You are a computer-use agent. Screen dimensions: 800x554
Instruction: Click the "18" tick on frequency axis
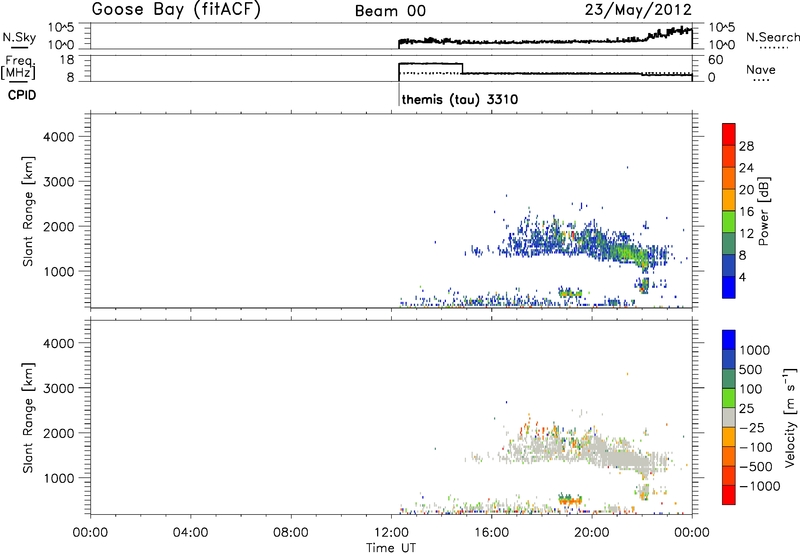(x=66, y=60)
